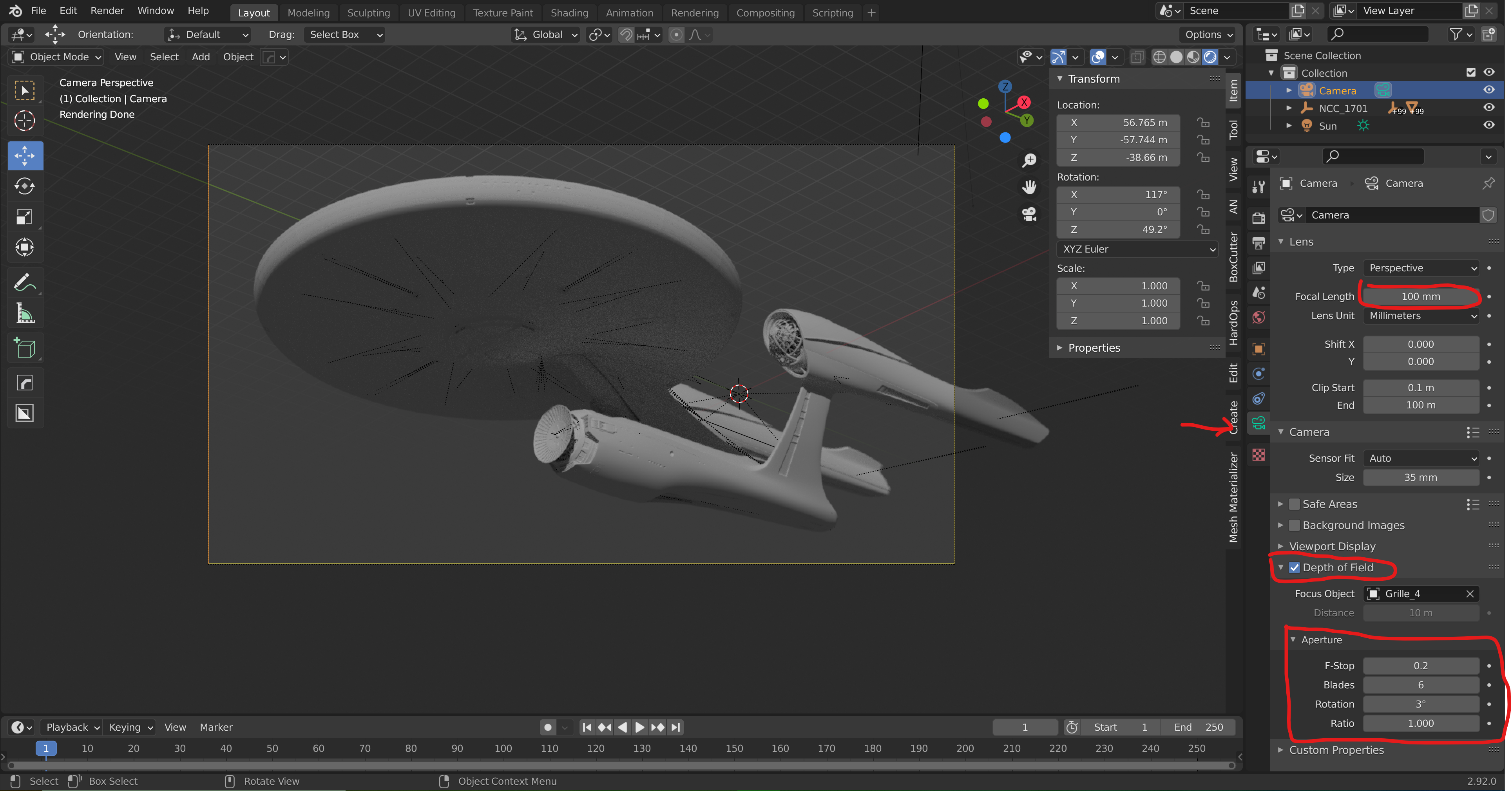Click the pin icon in properties header
The image size is (1512, 791).
[1488, 184]
